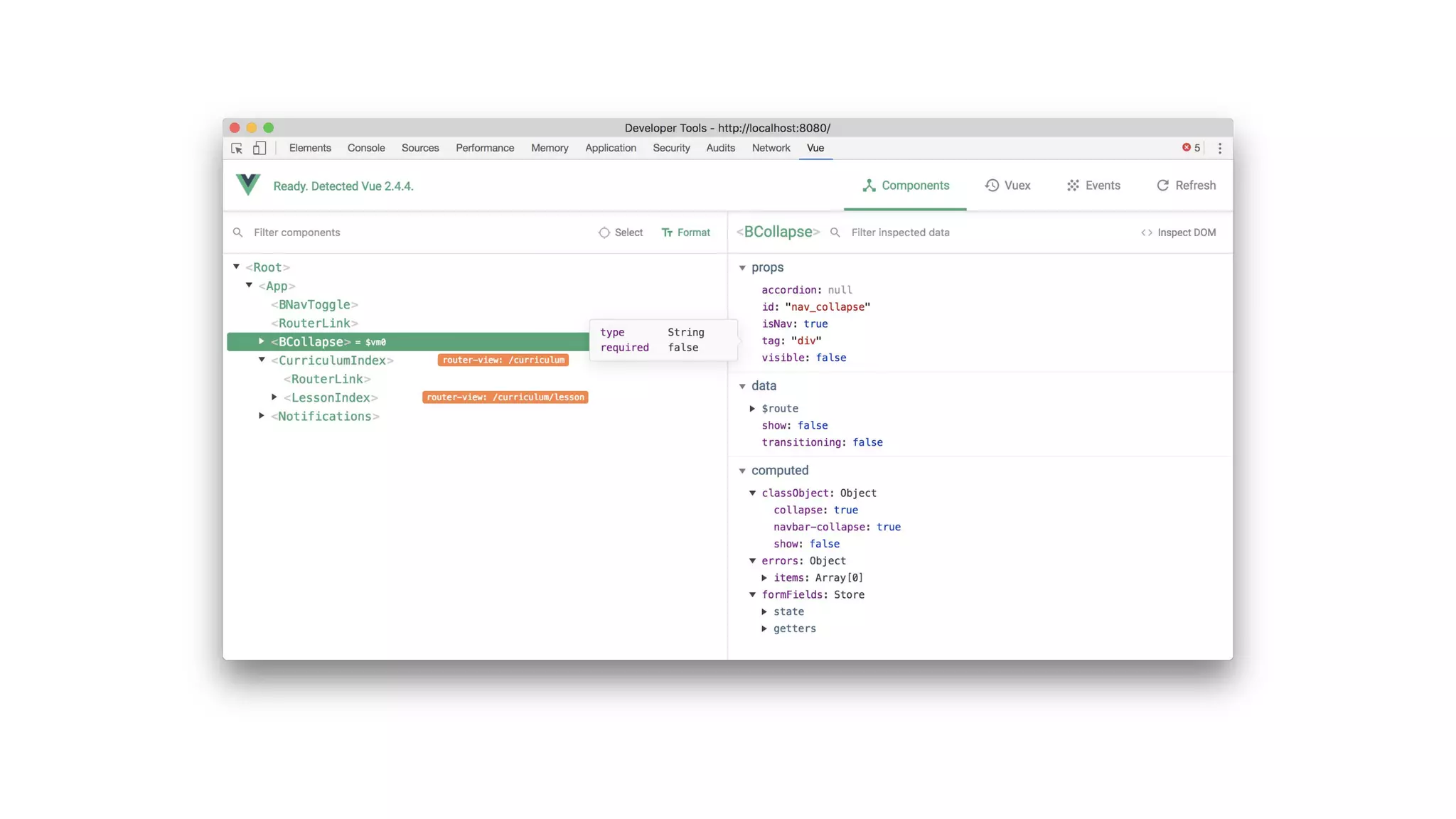Click the Select component target icon
The image size is (1456, 819).
[x=604, y=232]
